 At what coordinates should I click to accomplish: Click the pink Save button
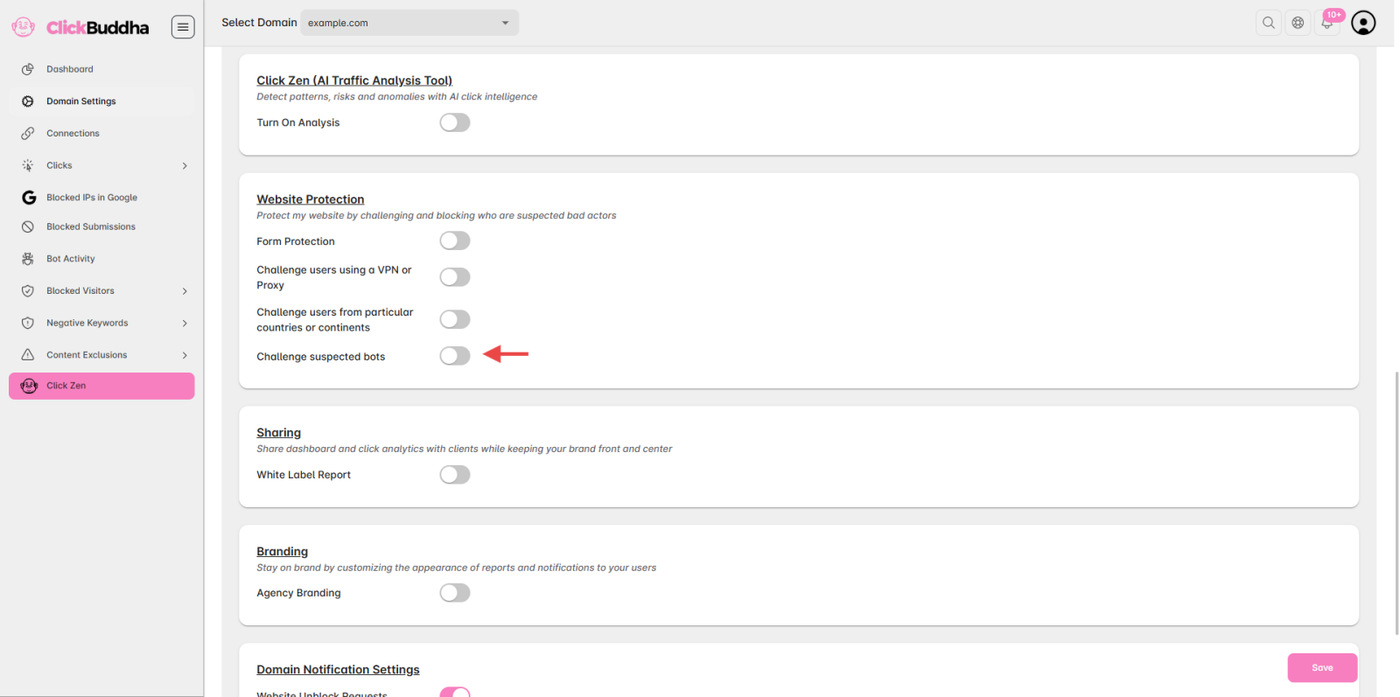point(1322,668)
